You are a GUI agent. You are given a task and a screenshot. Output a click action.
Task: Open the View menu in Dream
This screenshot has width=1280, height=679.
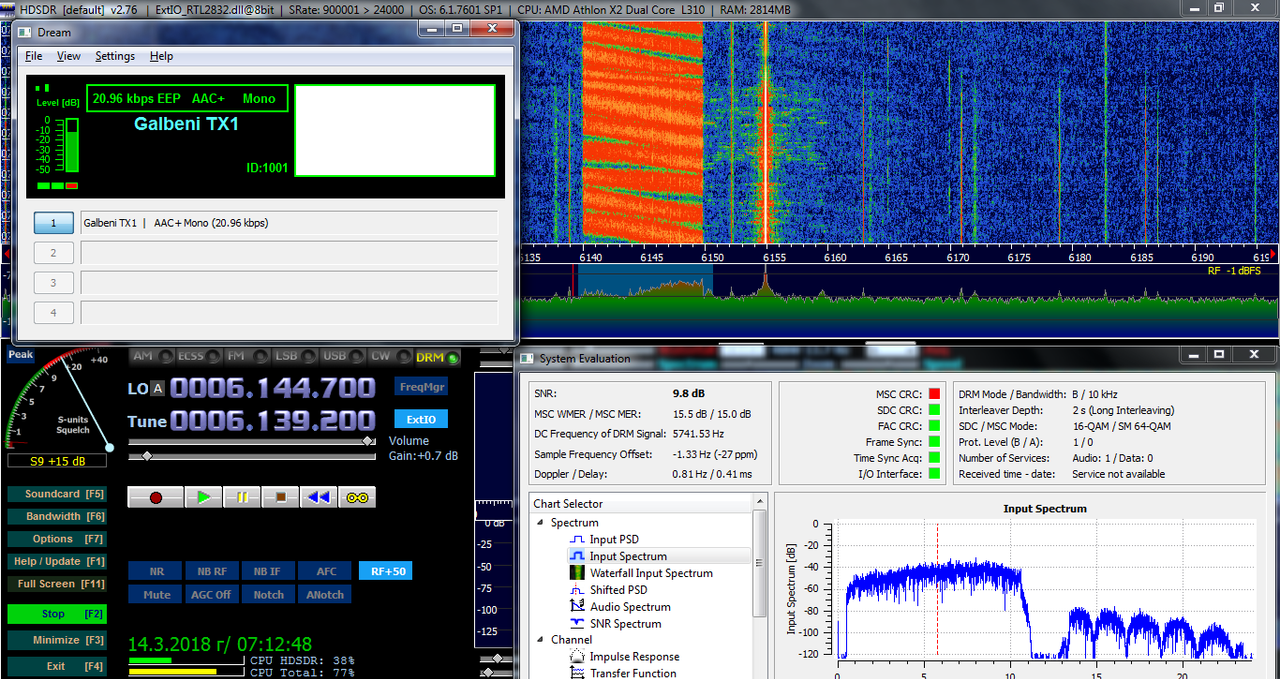68,56
